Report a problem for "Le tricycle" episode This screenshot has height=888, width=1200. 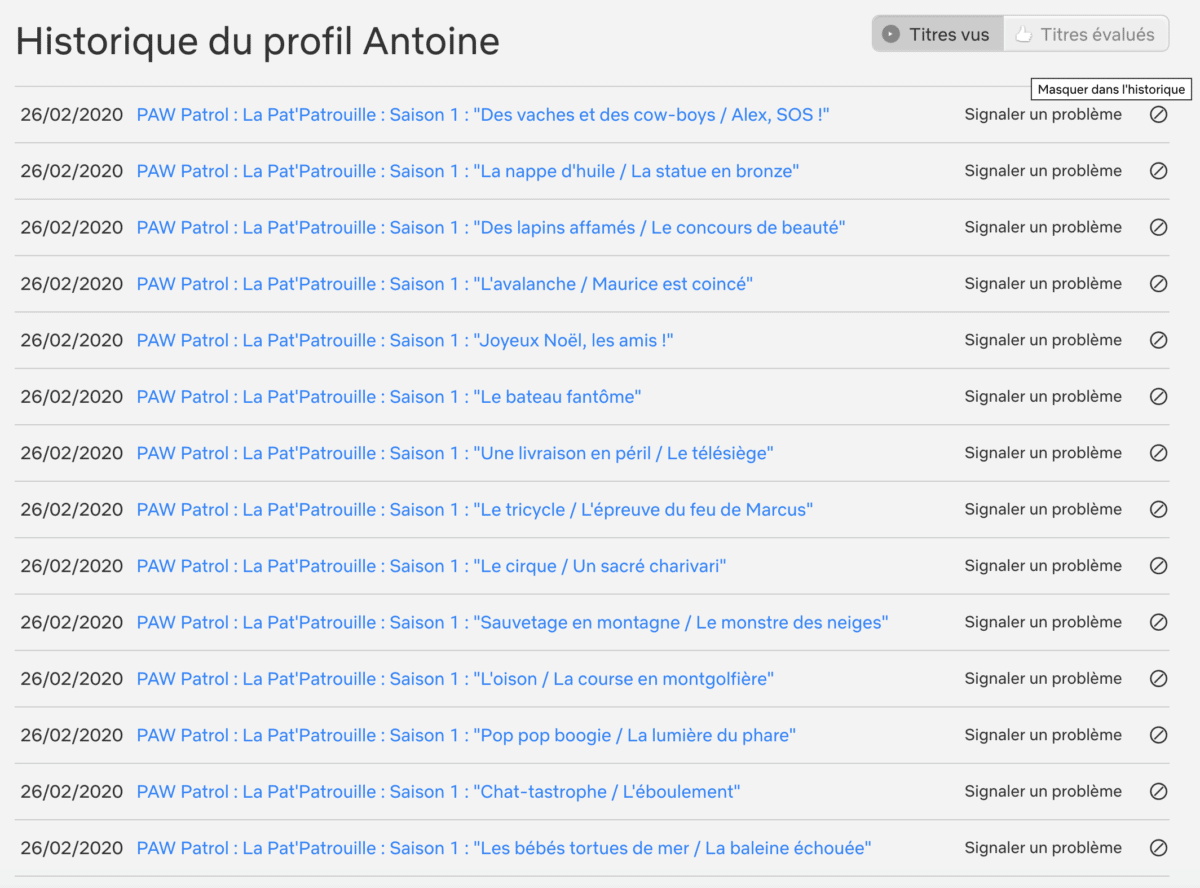pos(1043,509)
